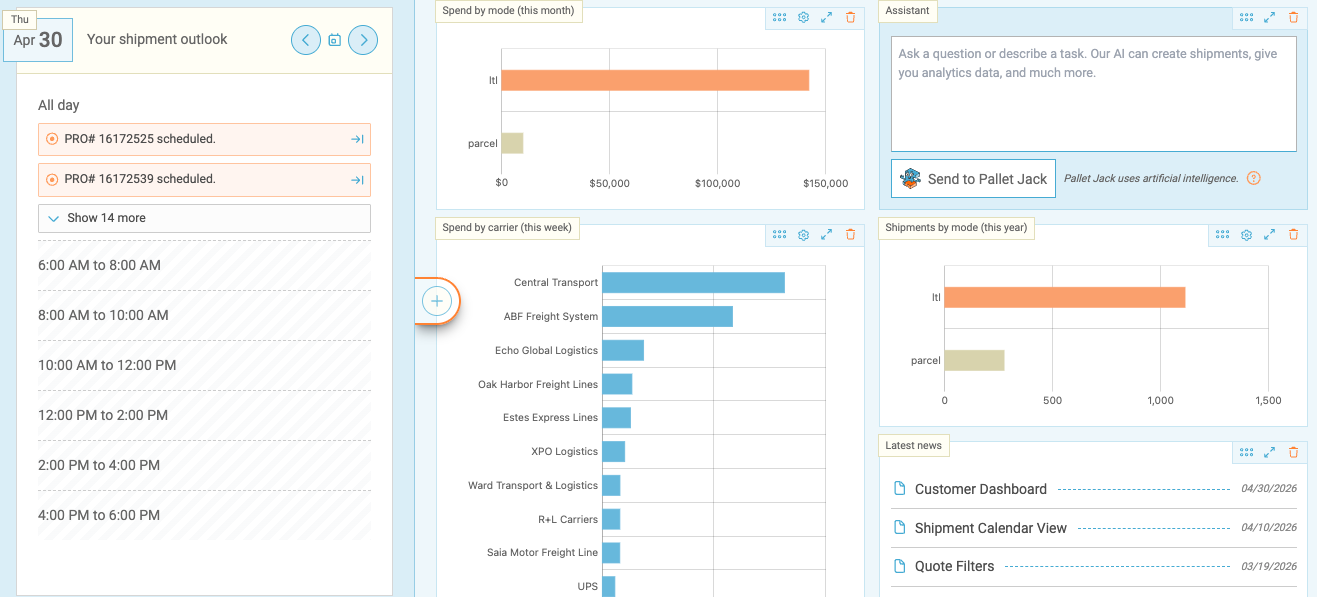Go to next day in shipment outlook
The image size is (1317, 597).
[363, 40]
